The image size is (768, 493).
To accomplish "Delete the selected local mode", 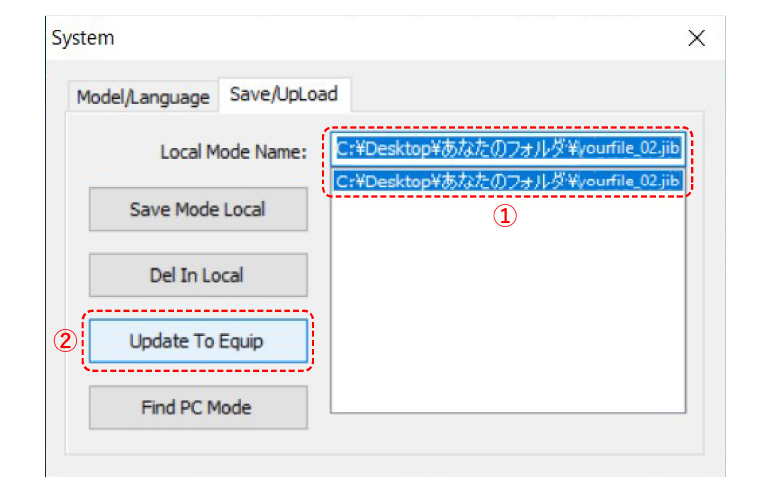I will [x=198, y=275].
